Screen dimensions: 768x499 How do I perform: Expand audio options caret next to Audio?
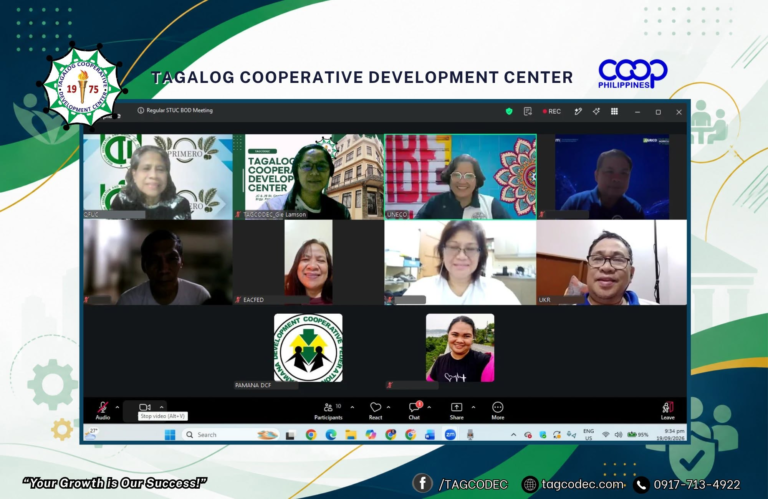pyautogui.click(x=117, y=407)
